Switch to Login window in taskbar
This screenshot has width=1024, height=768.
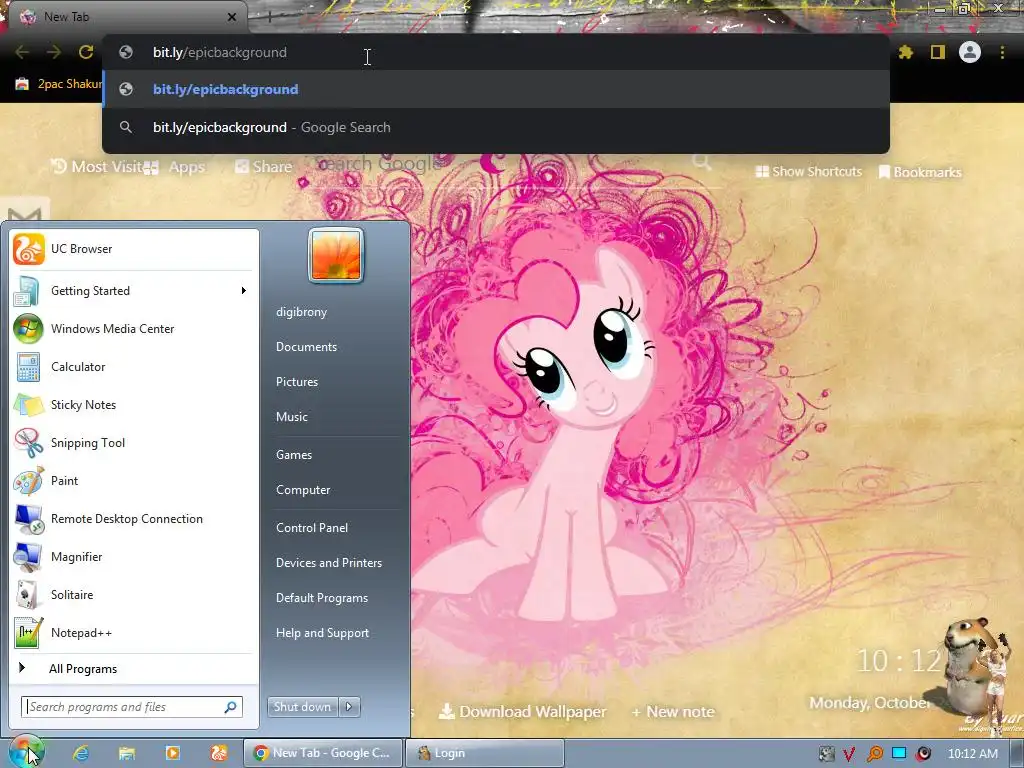485,753
